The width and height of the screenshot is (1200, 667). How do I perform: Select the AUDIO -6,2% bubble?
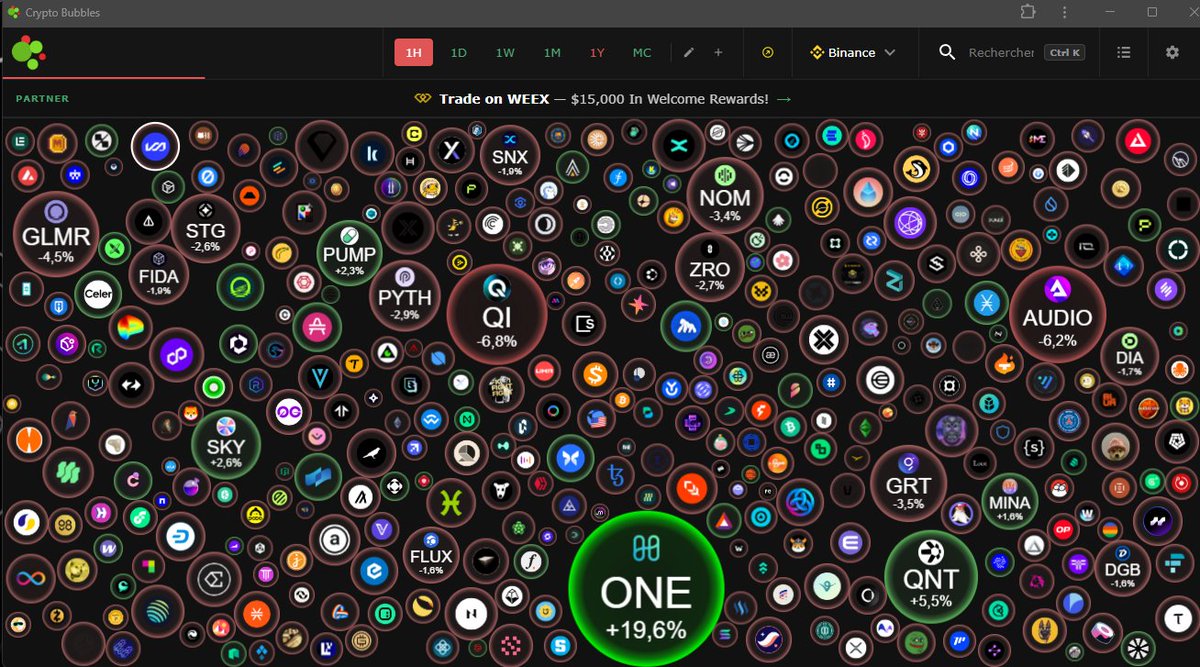(x=1057, y=315)
